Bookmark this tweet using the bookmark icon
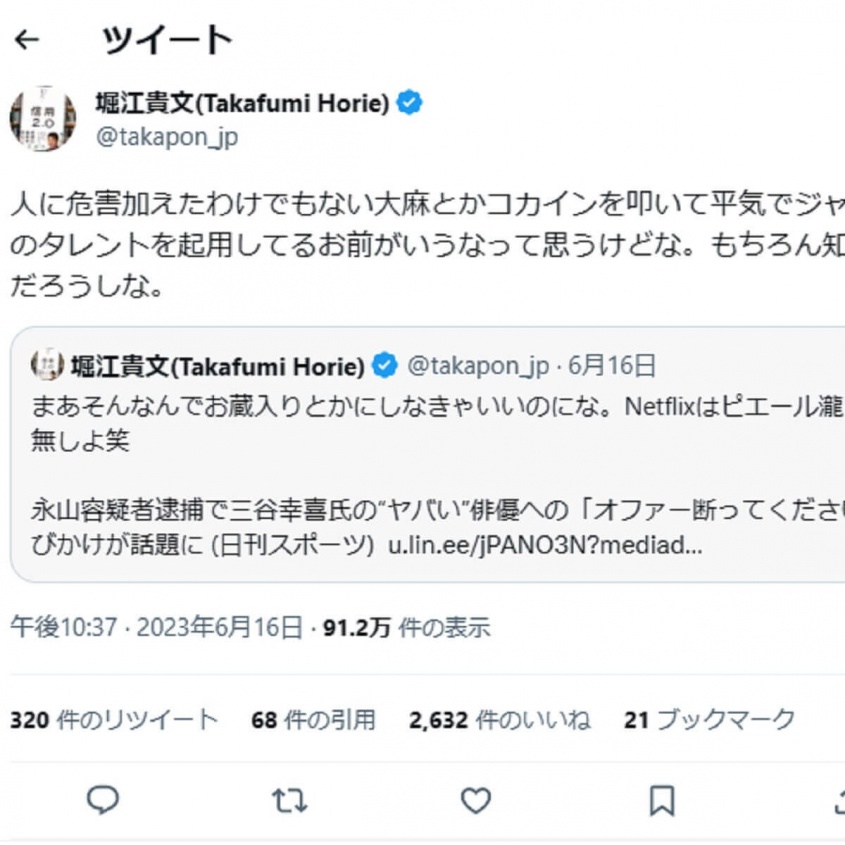This screenshot has height=845, width=845. pyautogui.click(x=661, y=800)
